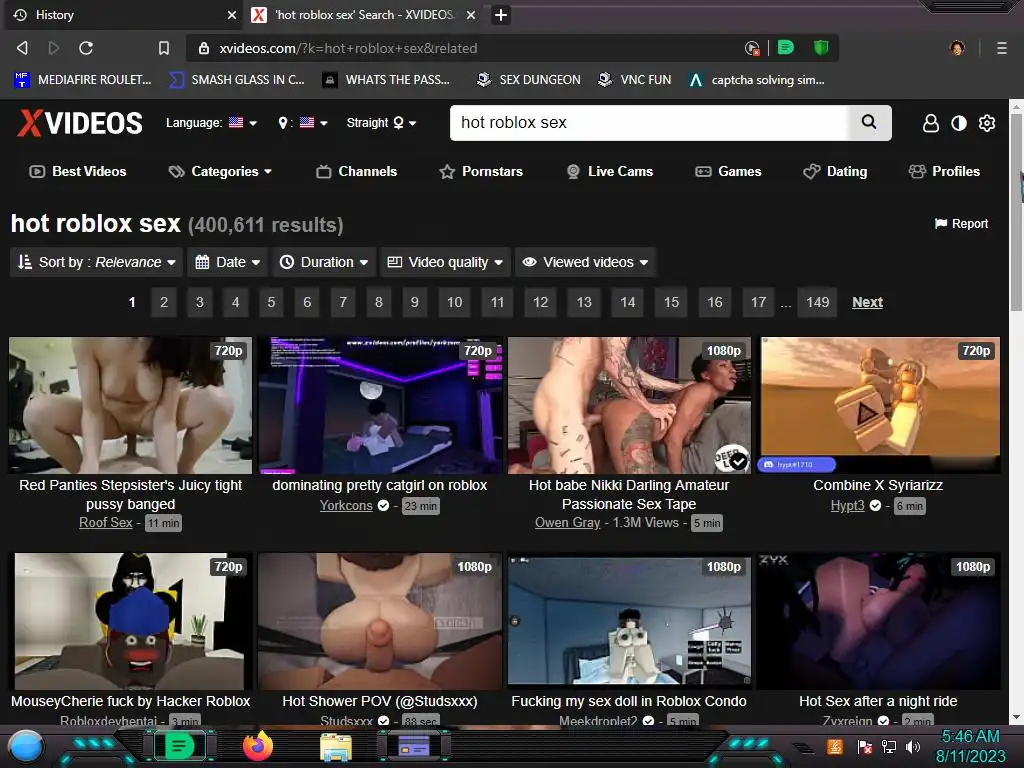Expand the Viewed videos filter

585,263
